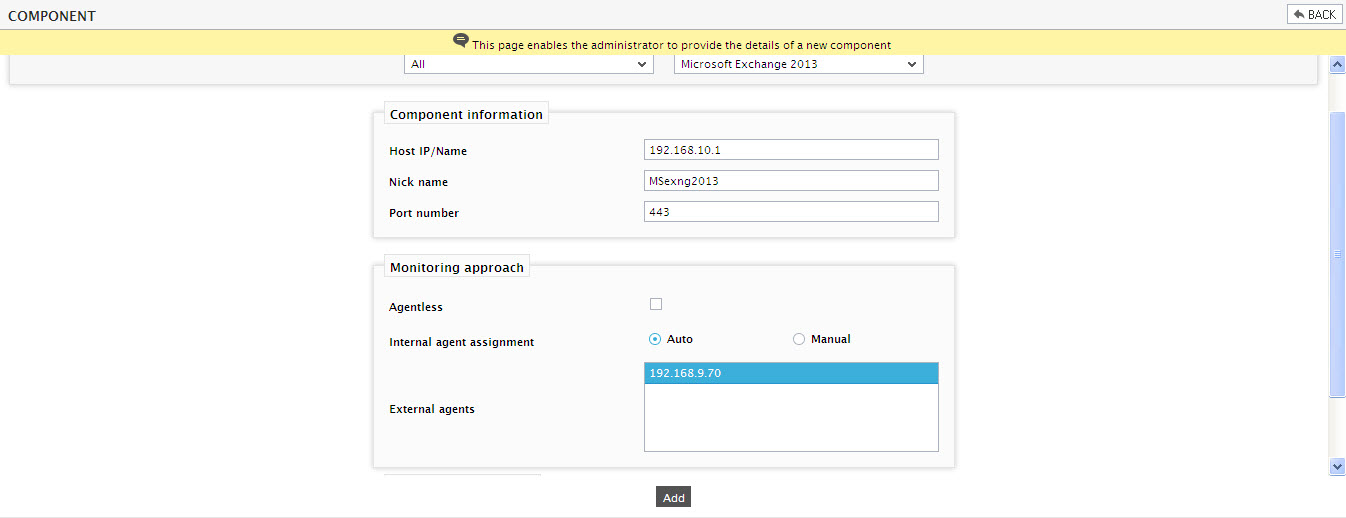The width and height of the screenshot is (1346, 518).
Task: Open the 'All' category dropdown
Action: tap(528, 64)
